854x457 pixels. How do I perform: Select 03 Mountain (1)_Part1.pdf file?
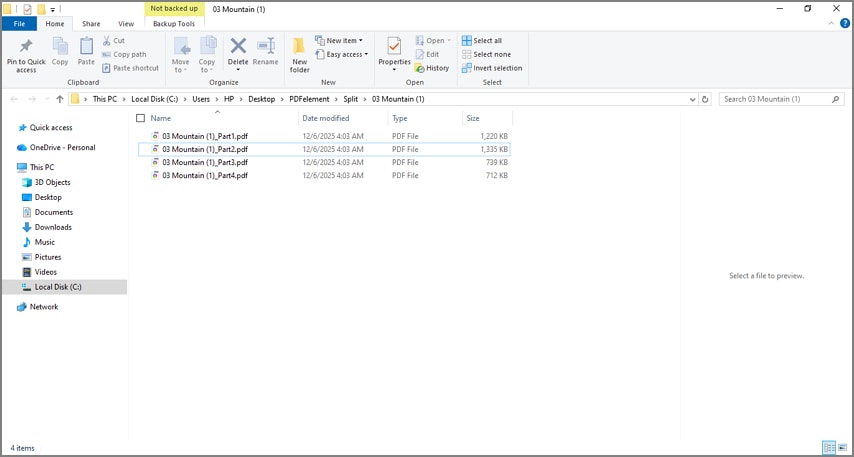point(324,136)
